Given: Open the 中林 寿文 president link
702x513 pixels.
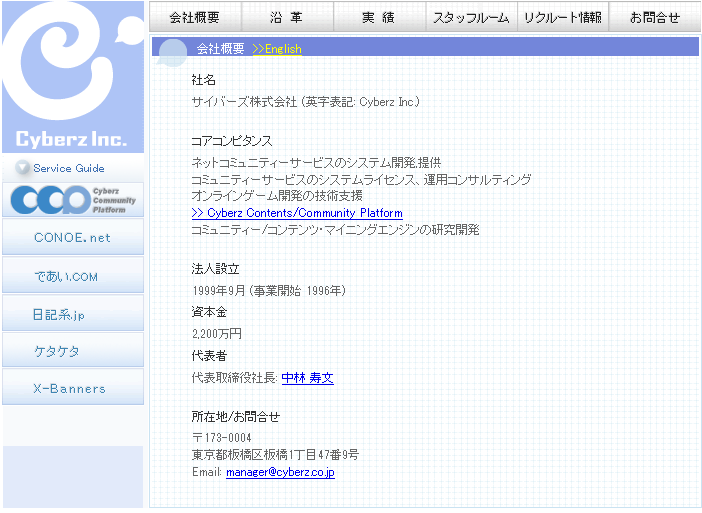Looking at the screenshot, I should click(308, 378).
